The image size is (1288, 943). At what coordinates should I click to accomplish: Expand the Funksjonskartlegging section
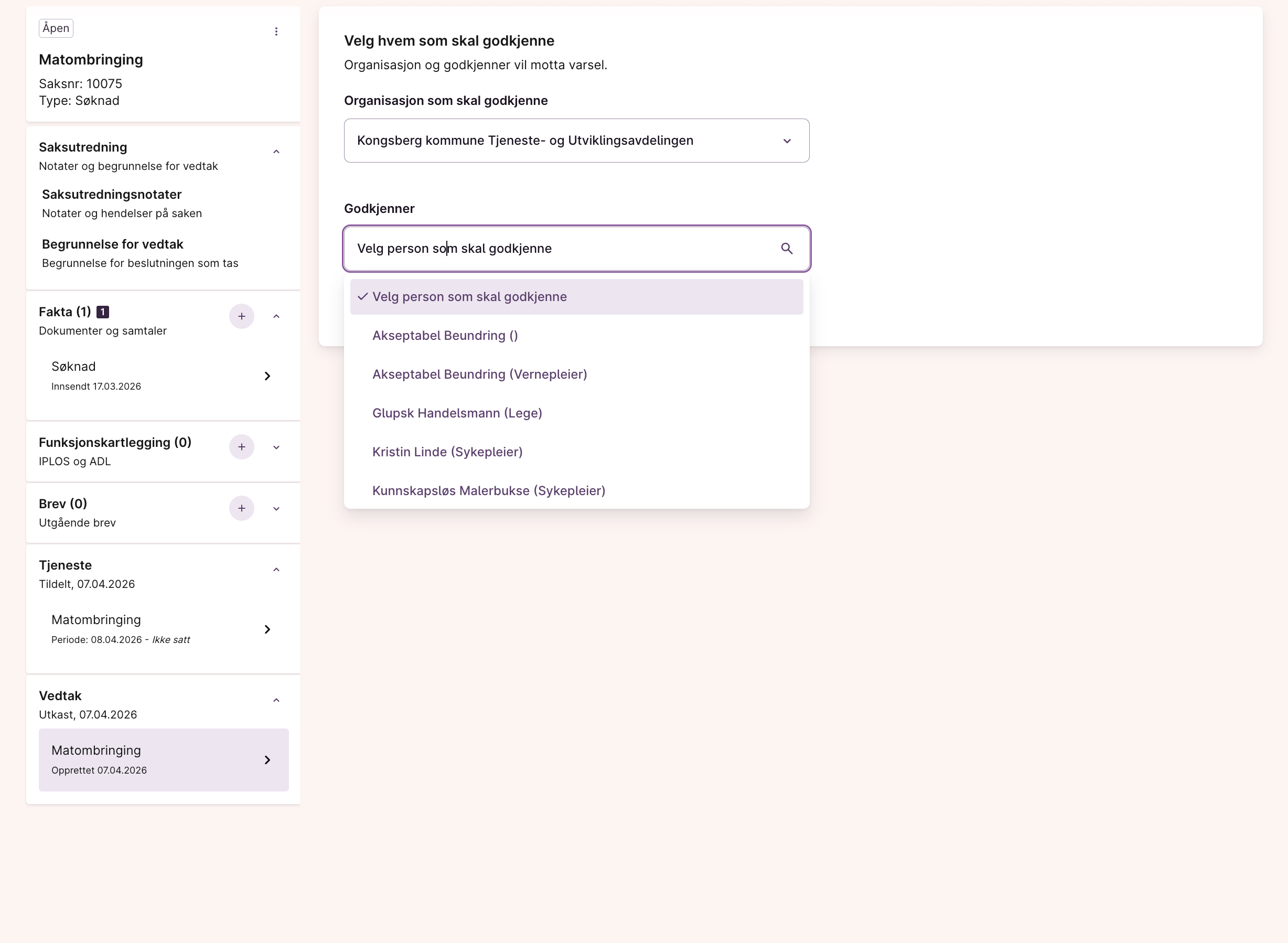[x=276, y=447]
